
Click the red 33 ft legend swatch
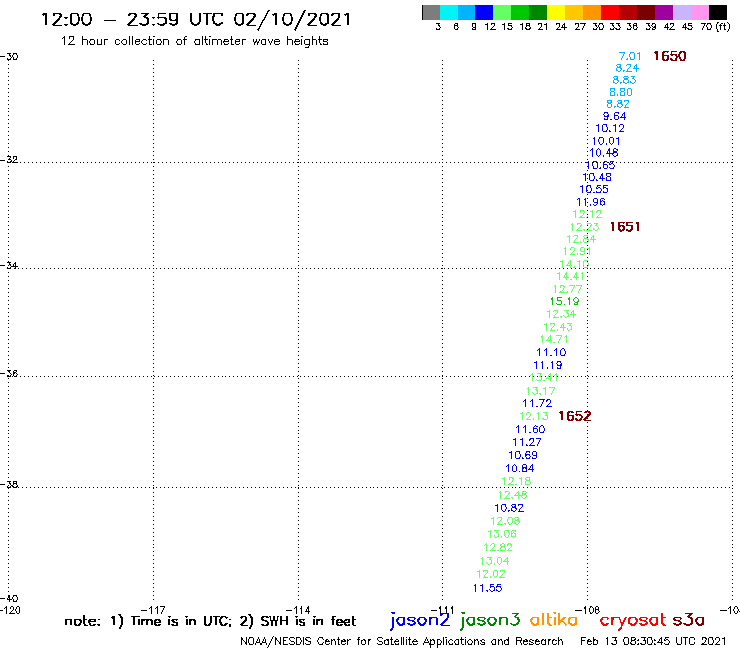(x=609, y=12)
